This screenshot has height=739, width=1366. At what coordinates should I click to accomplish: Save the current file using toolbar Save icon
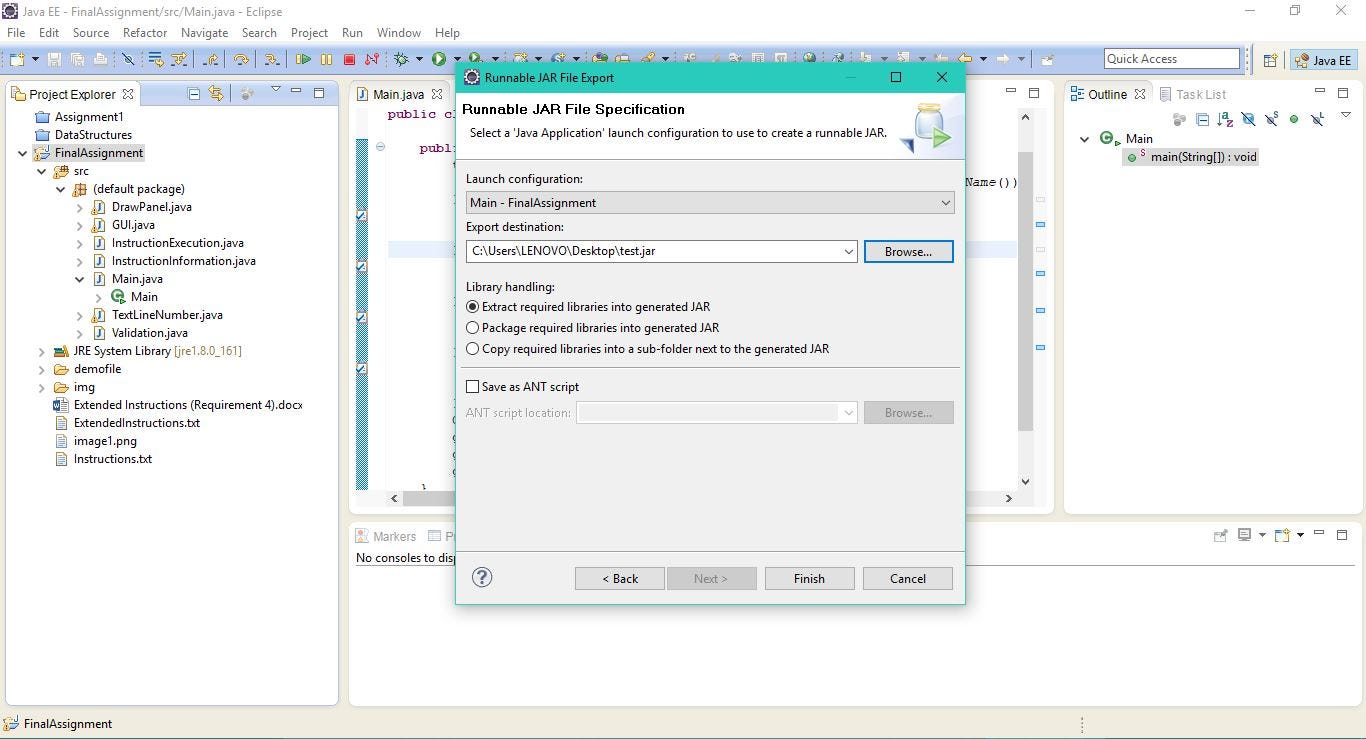point(56,59)
